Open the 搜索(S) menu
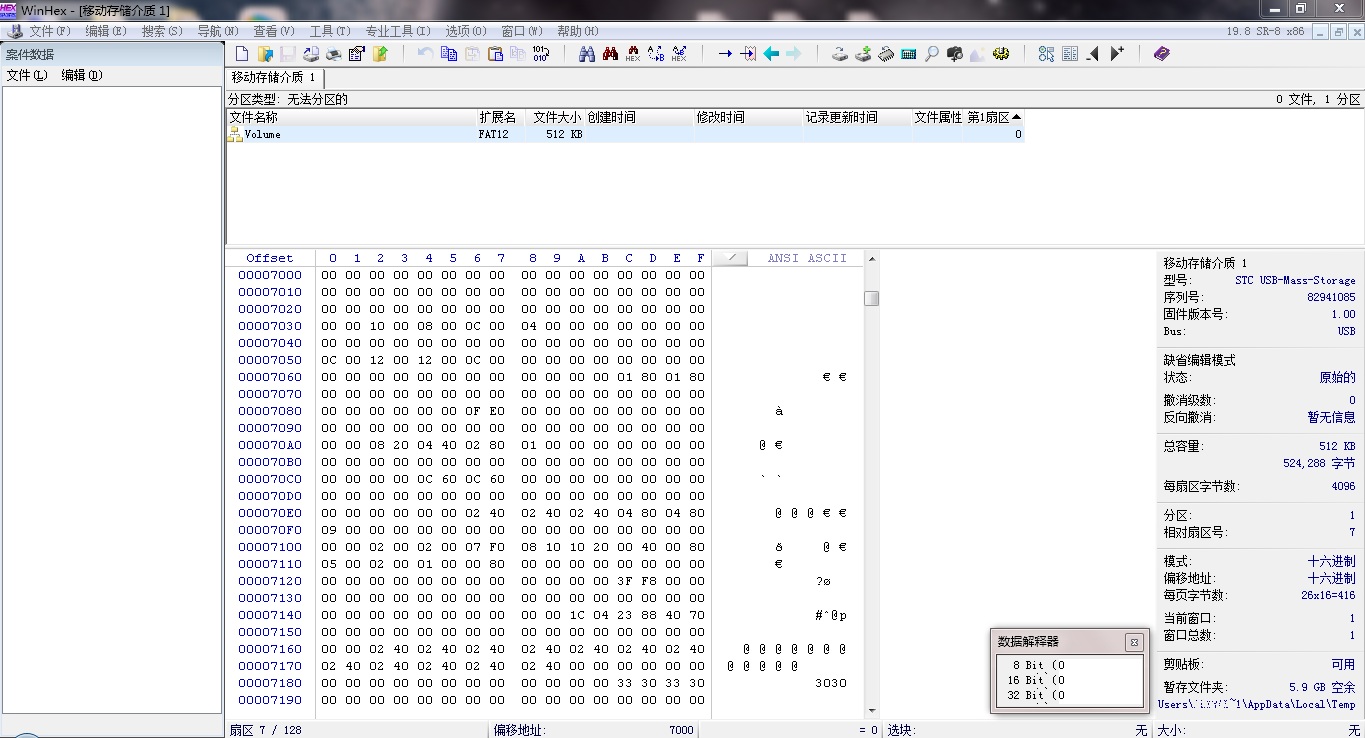This screenshot has width=1365, height=738. tap(161, 31)
